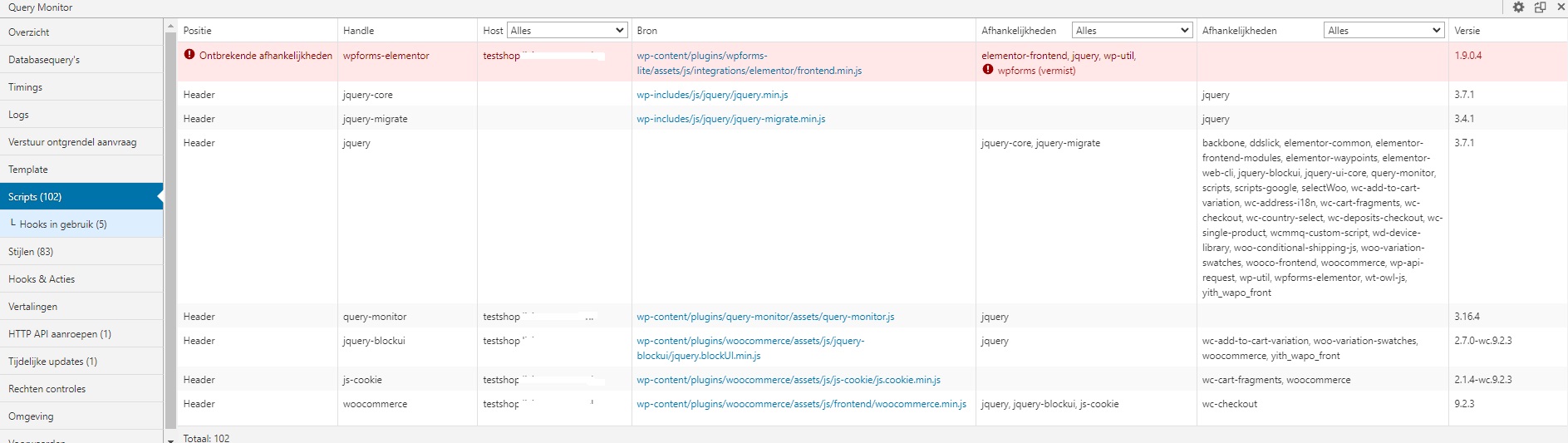The height and width of the screenshot is (443, 1568).
Task: Select the jquery-blockui handle cell
Action: coord(407,347)
